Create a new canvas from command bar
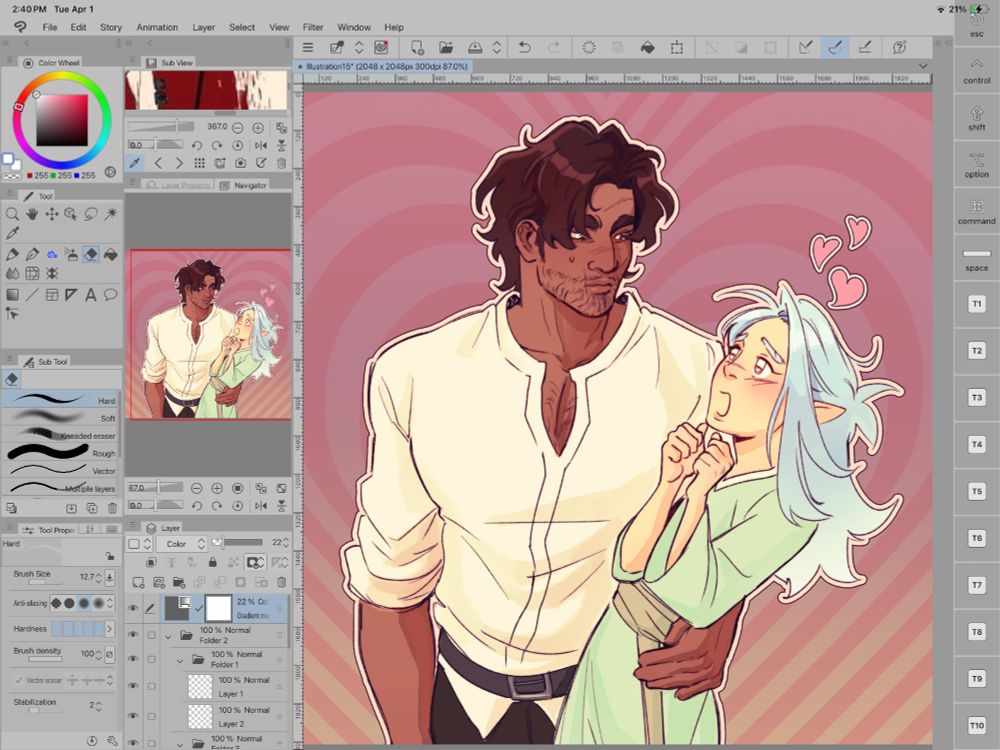Screen dimensions: 1000x750 [x=417, y=47]
